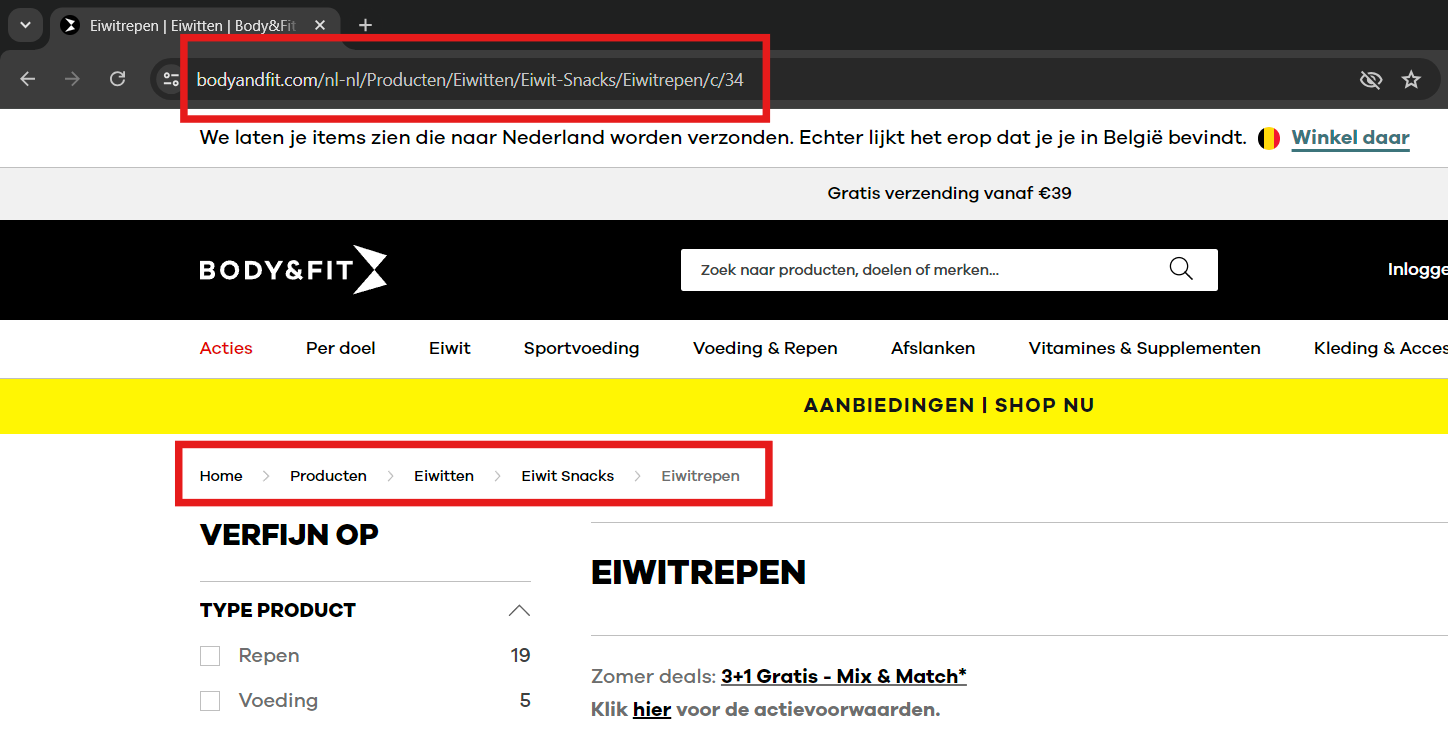Open a new tab with the plus button
Viewport: 1448px width, 733px height.
365,25
